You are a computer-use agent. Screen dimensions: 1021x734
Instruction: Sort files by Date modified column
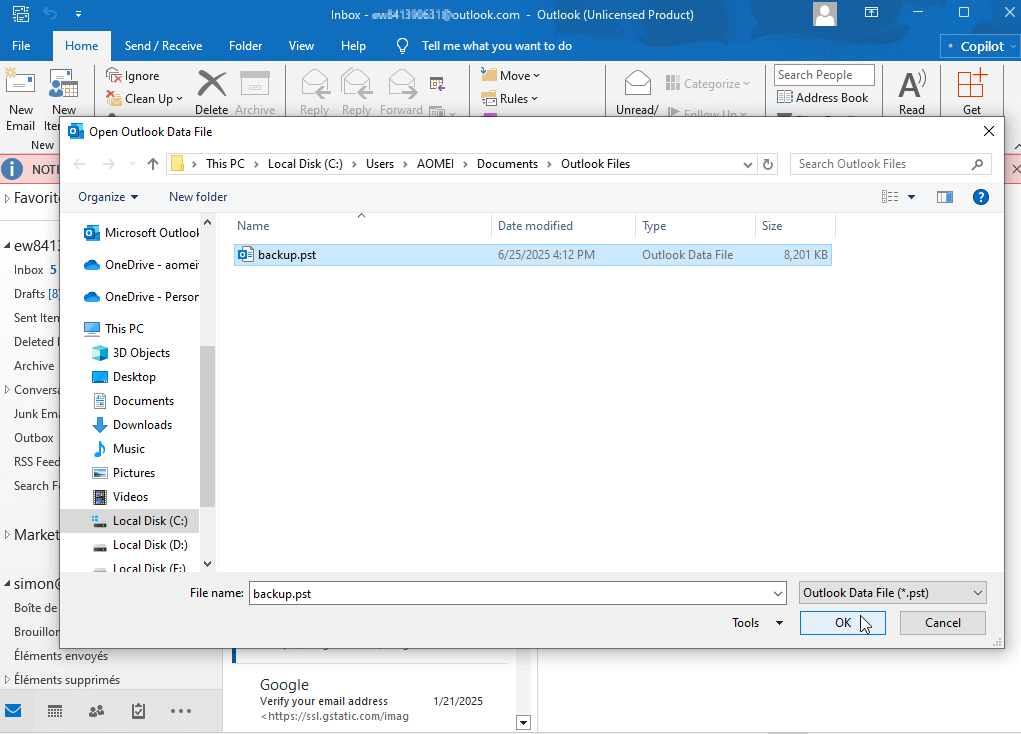pos(563,226)
